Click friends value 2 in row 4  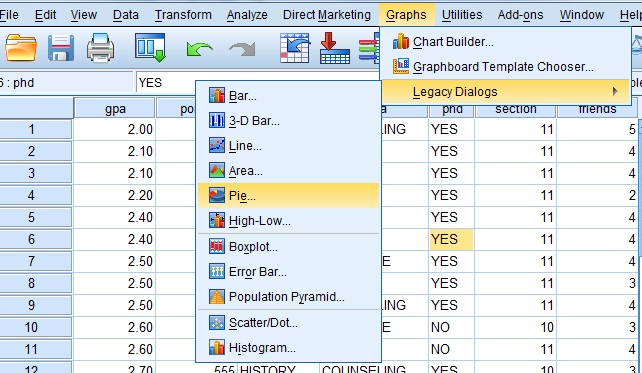click(597, 195)
